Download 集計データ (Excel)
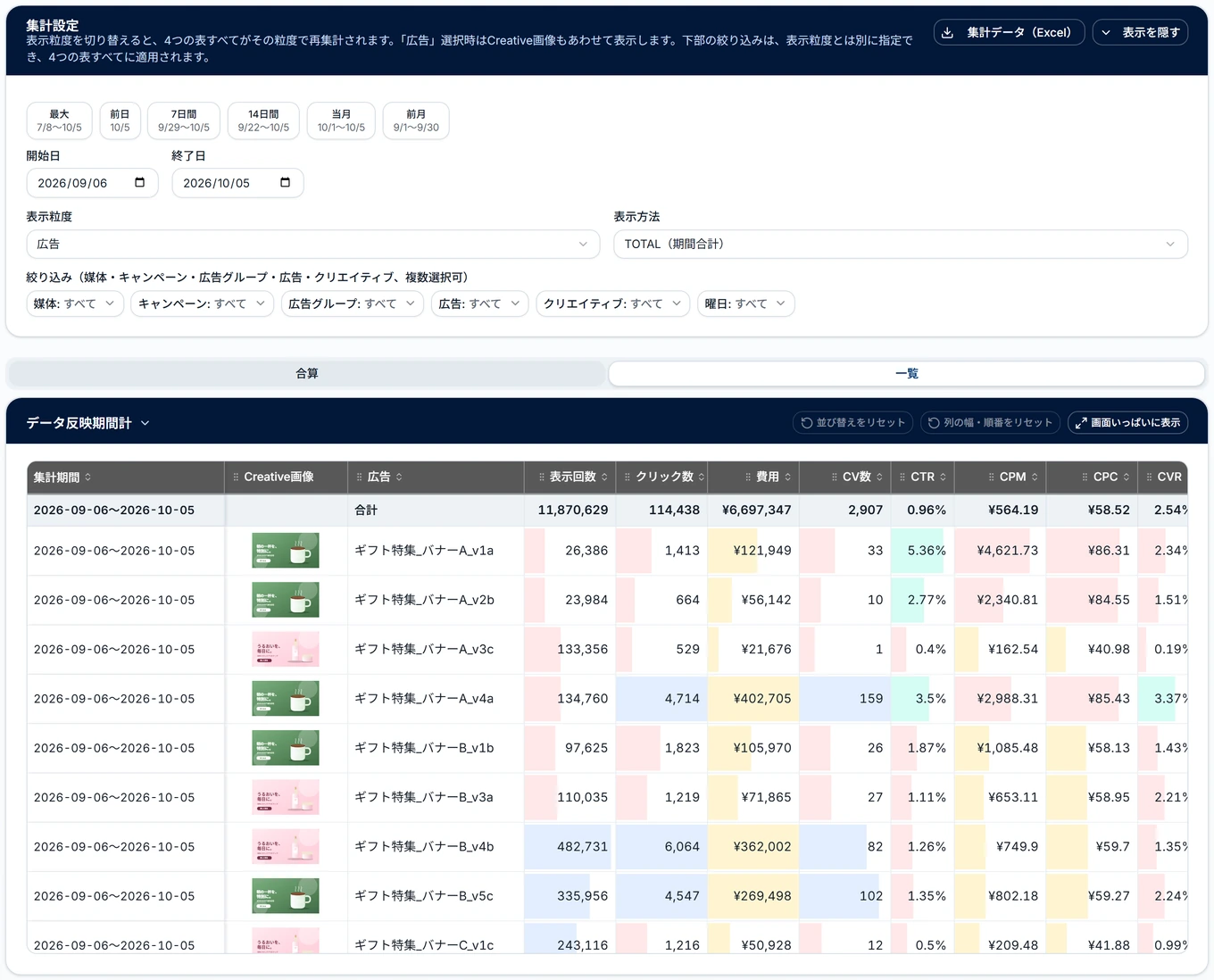Image resolution: width=1214 pixels, height=980 pixels. pos(1009,32)
